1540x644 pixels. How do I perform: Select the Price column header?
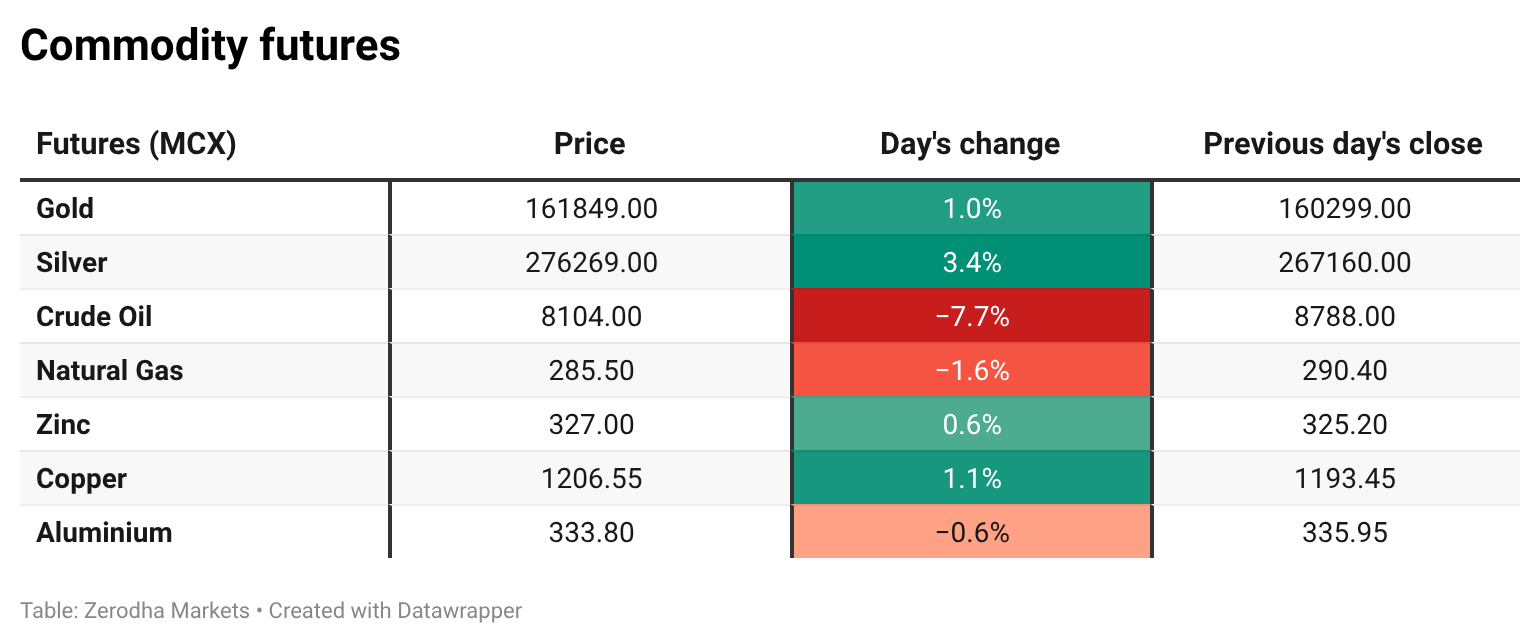pyautogui.click(x=590, y=144)
